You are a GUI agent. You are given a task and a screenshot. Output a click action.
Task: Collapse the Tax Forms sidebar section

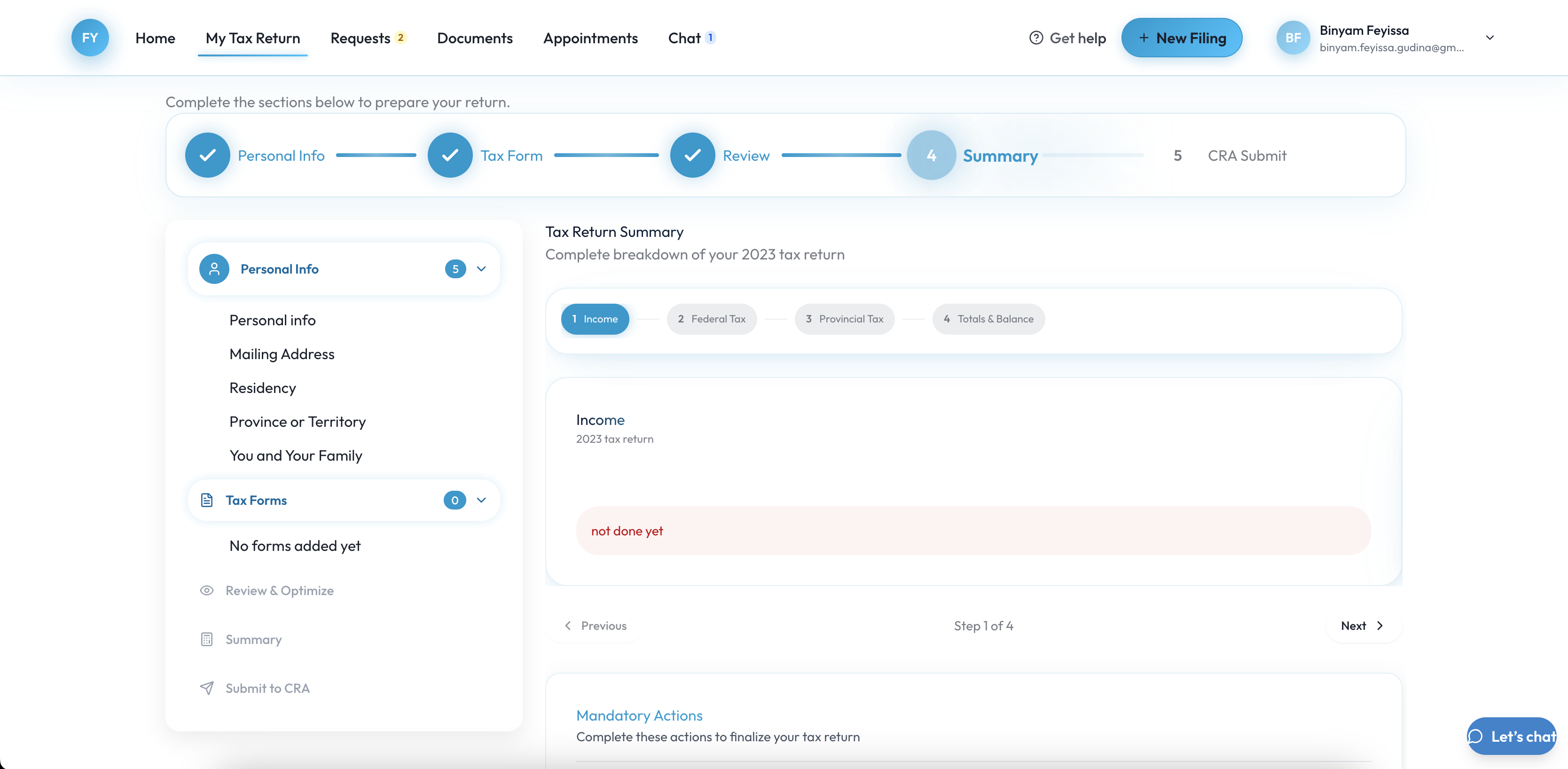tap(481, 500)
